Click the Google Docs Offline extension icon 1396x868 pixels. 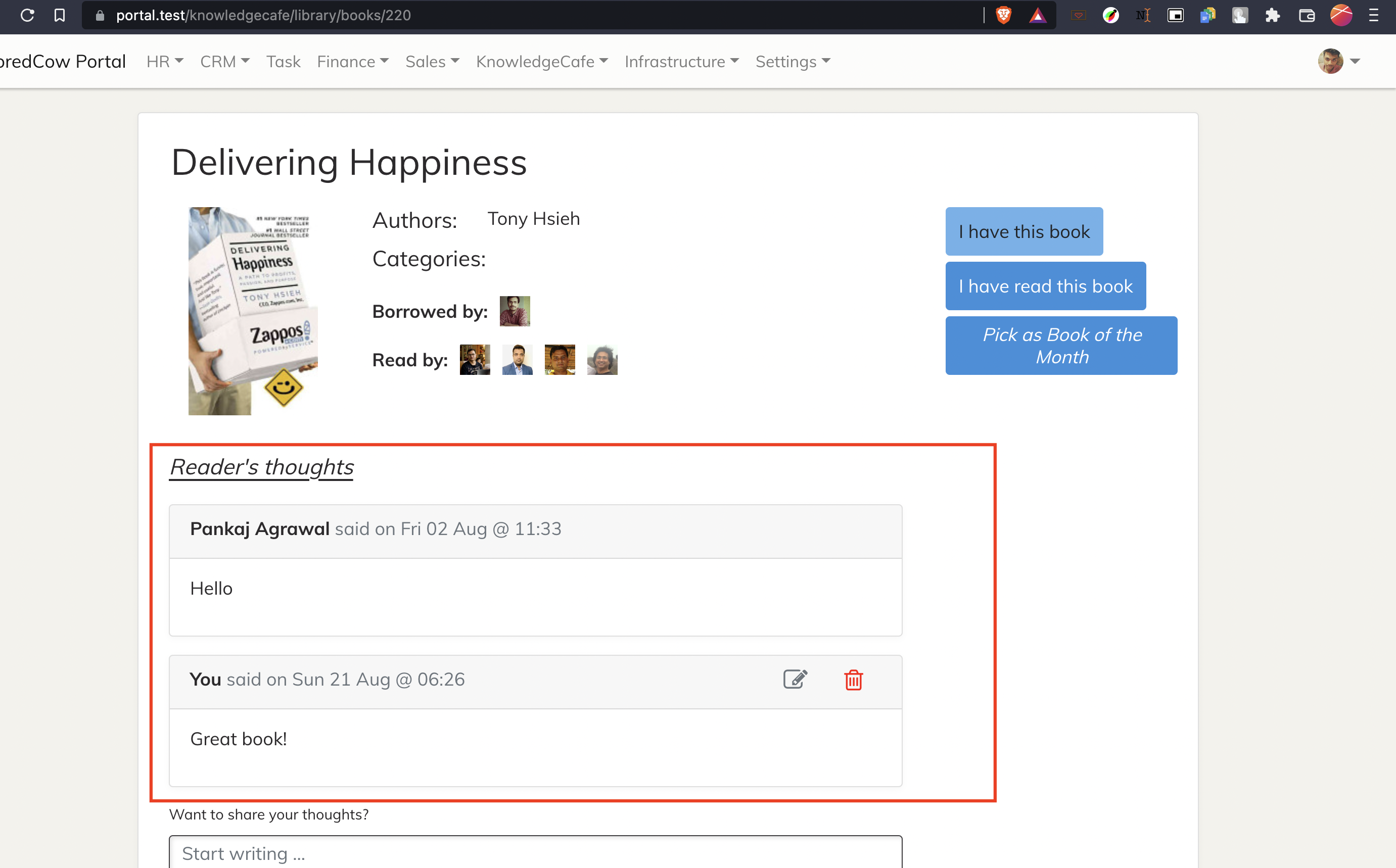point(1207,16)
